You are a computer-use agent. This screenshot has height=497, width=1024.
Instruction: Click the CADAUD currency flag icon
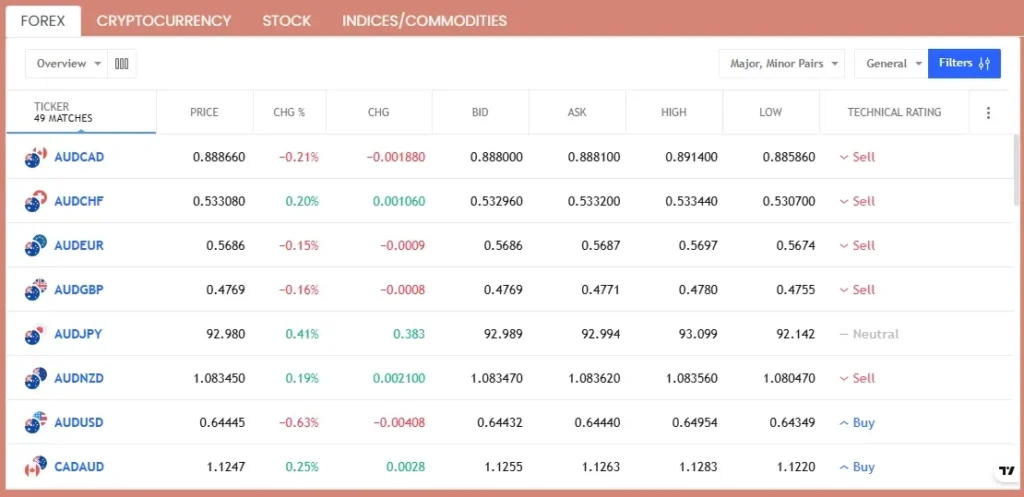tap(36, 466)
